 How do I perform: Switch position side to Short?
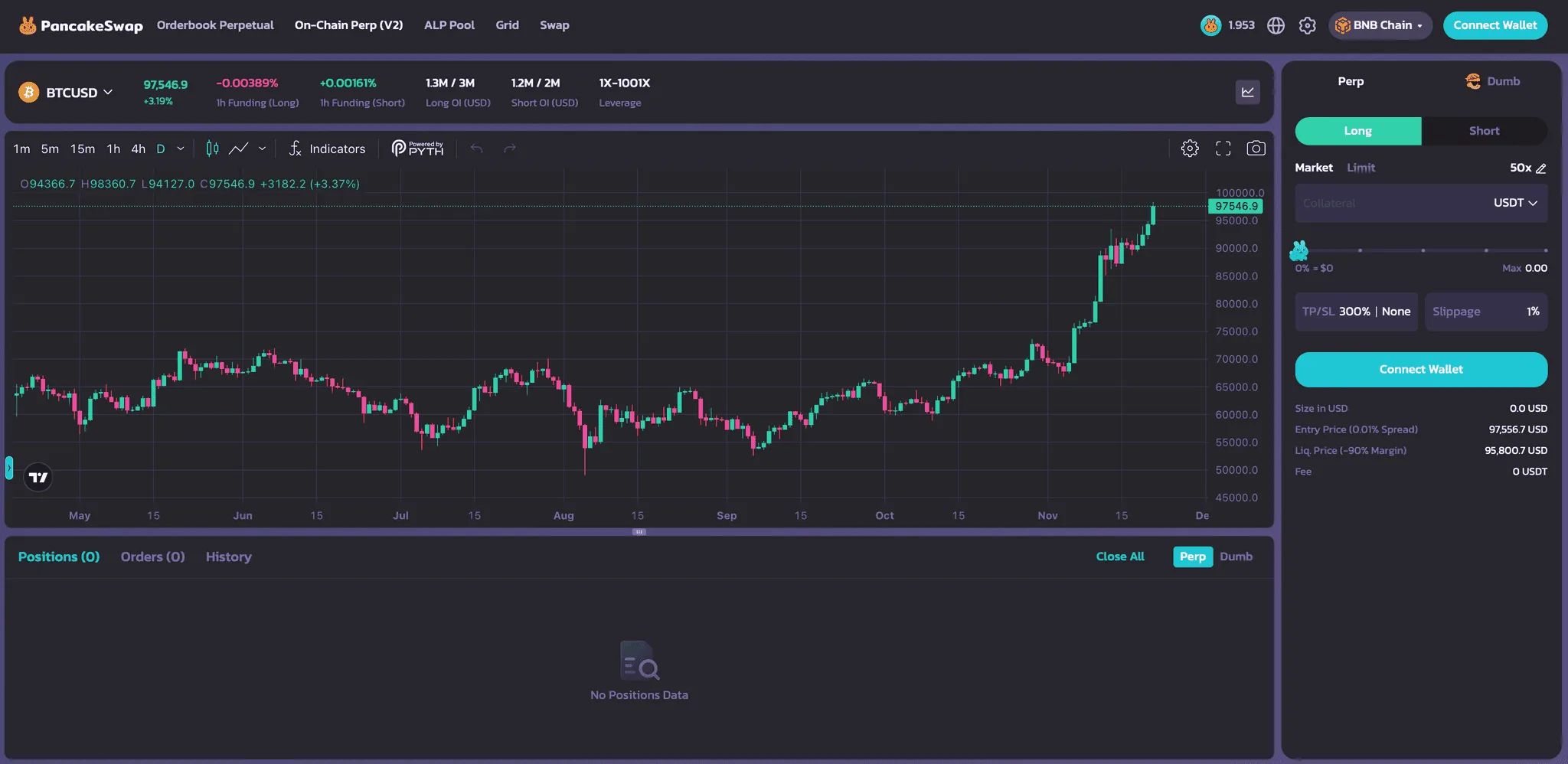coord(1483,131)
